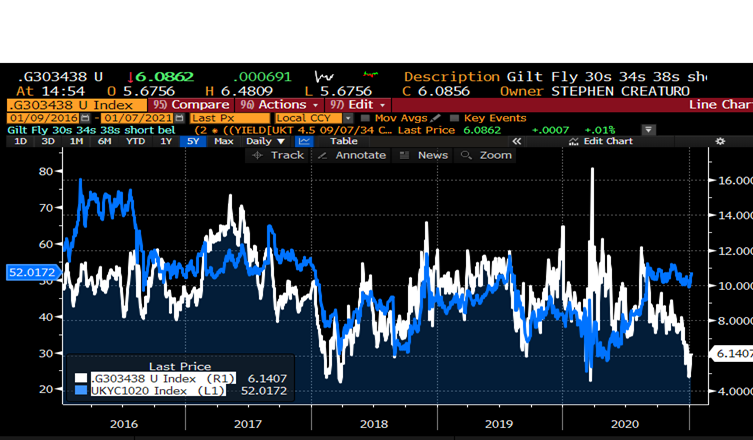Select the 5Y range tab
Viewport: 753px width, 440px height.
click(x=193, y=141)
